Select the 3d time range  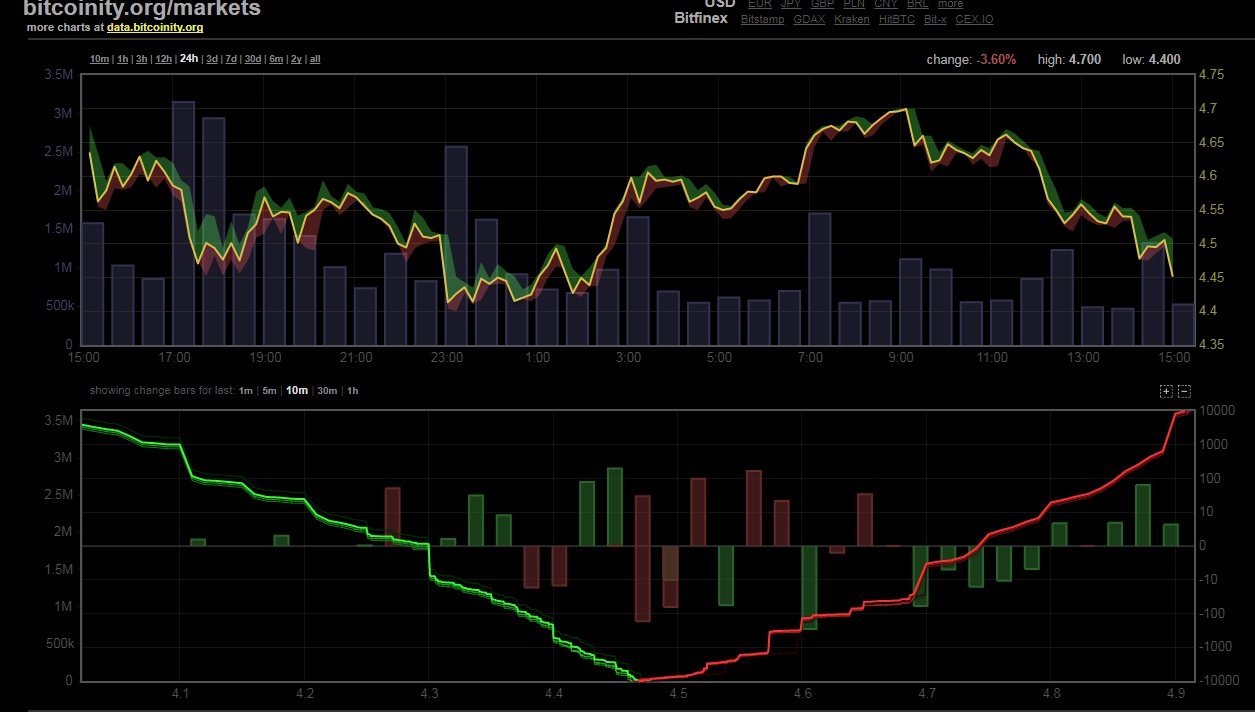pyautogui.click(x=211, y=59)
